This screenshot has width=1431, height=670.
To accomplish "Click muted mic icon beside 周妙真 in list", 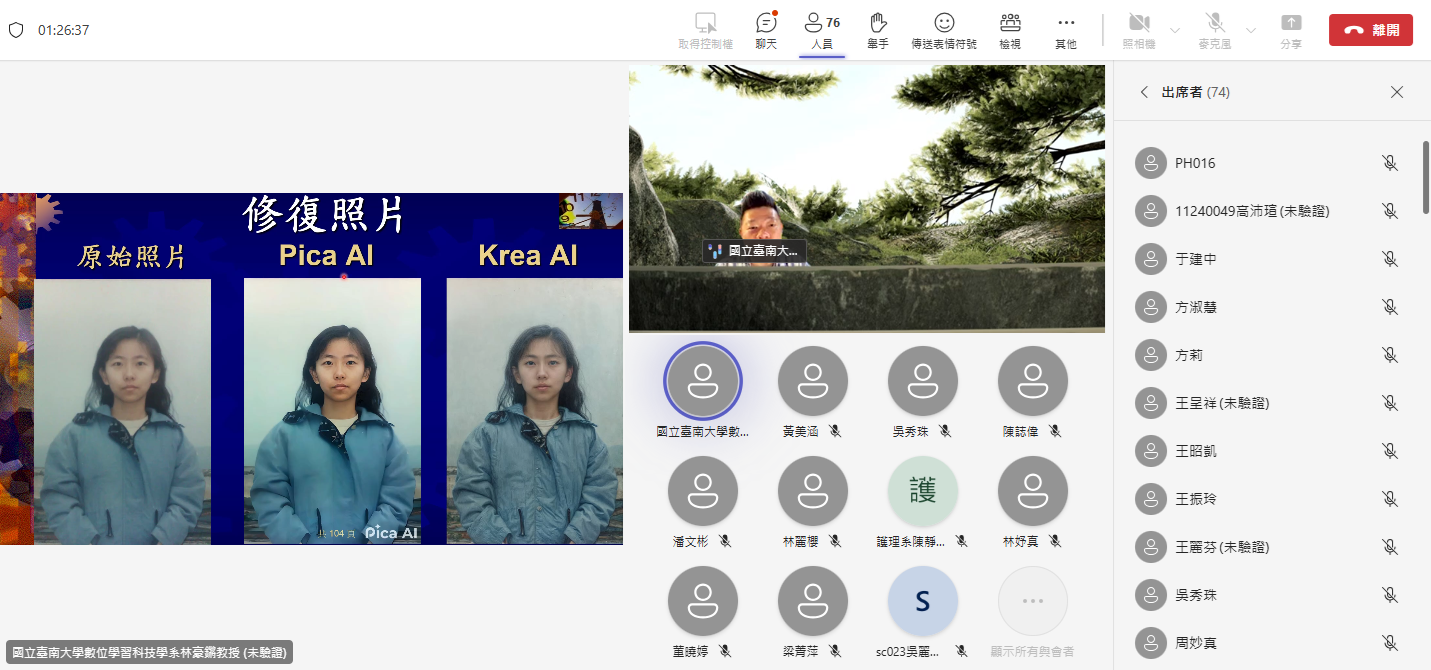I will click(x=1389, y=643).
